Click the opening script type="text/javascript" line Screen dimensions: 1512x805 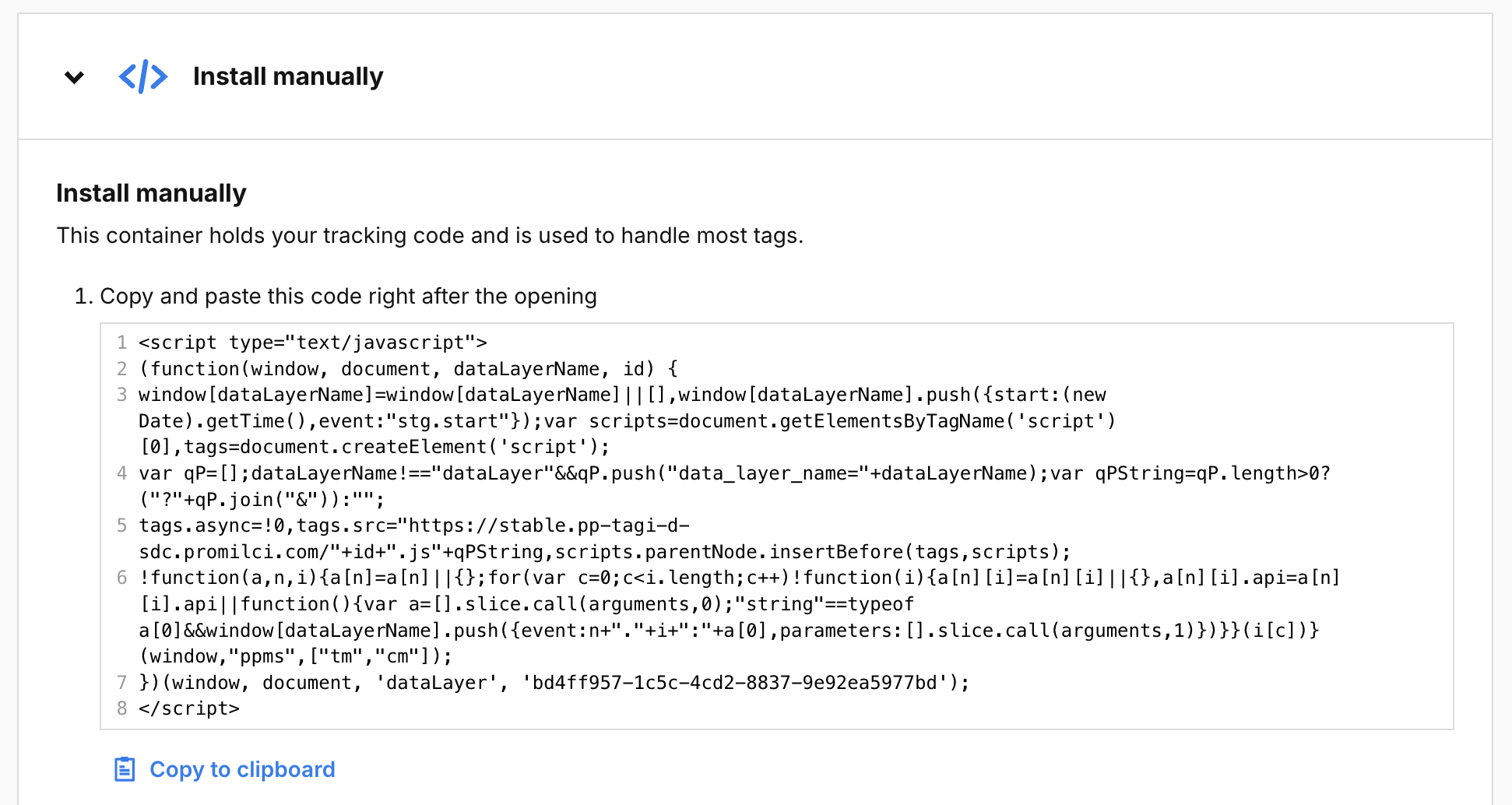(313, 343)
